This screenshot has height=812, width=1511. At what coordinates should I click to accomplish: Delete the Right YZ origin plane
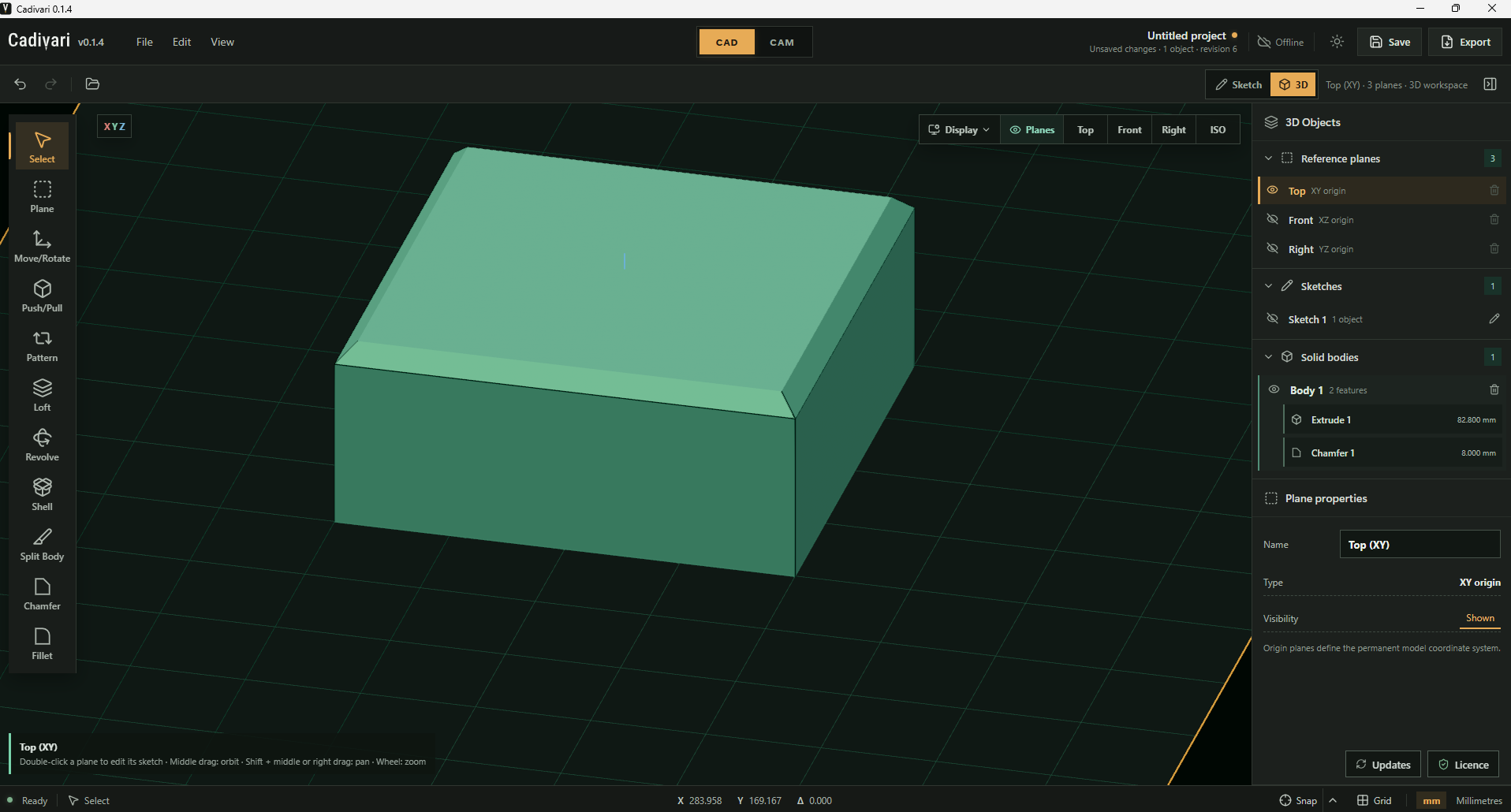(1494, 249)
